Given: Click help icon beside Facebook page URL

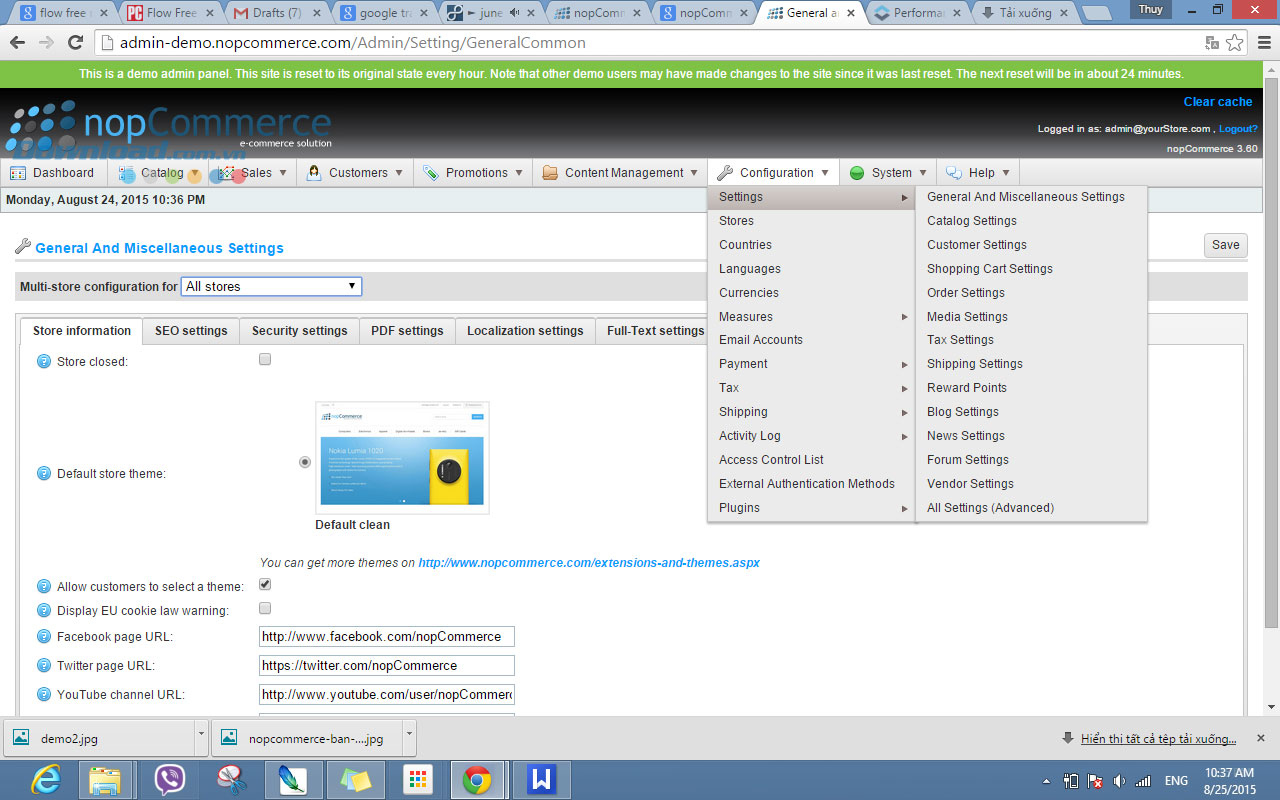Looking at the screenshot, I should coord(44,637).
